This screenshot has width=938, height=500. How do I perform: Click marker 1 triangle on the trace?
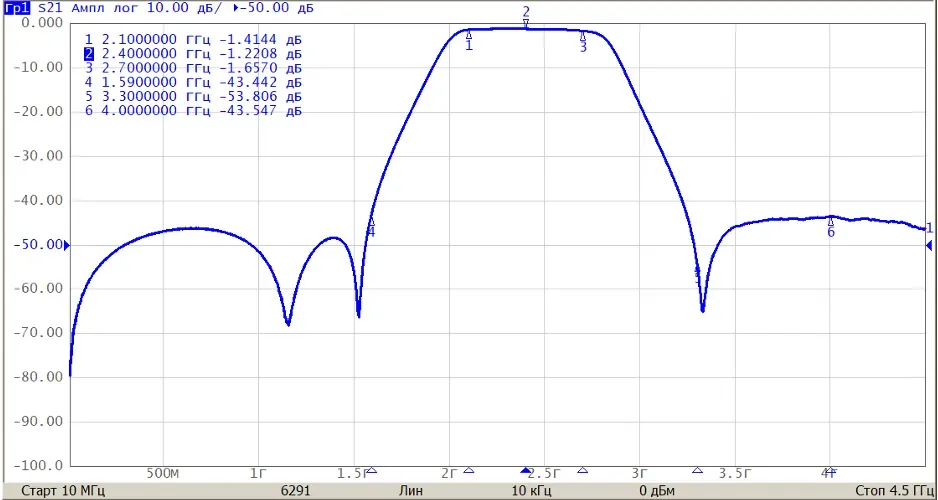469,36
